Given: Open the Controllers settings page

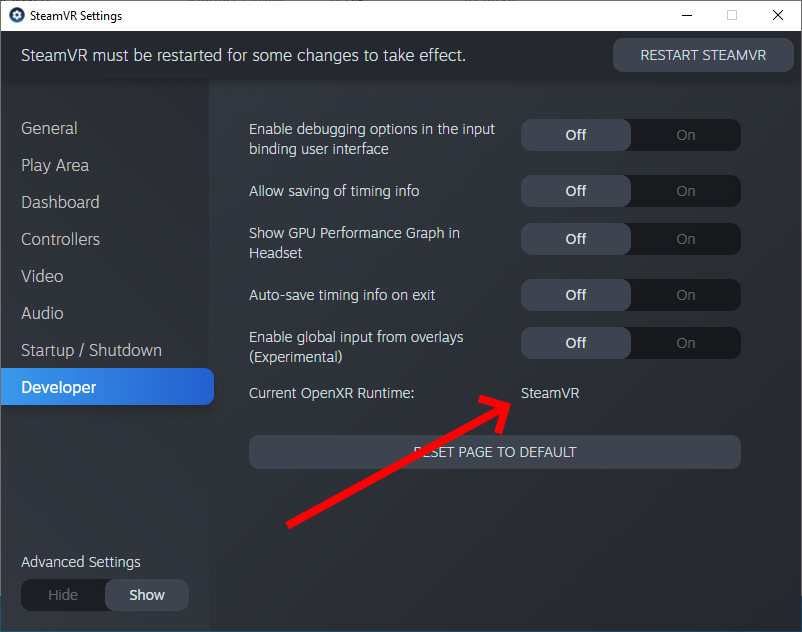Looking at the screenshot, I should [60, 239].
